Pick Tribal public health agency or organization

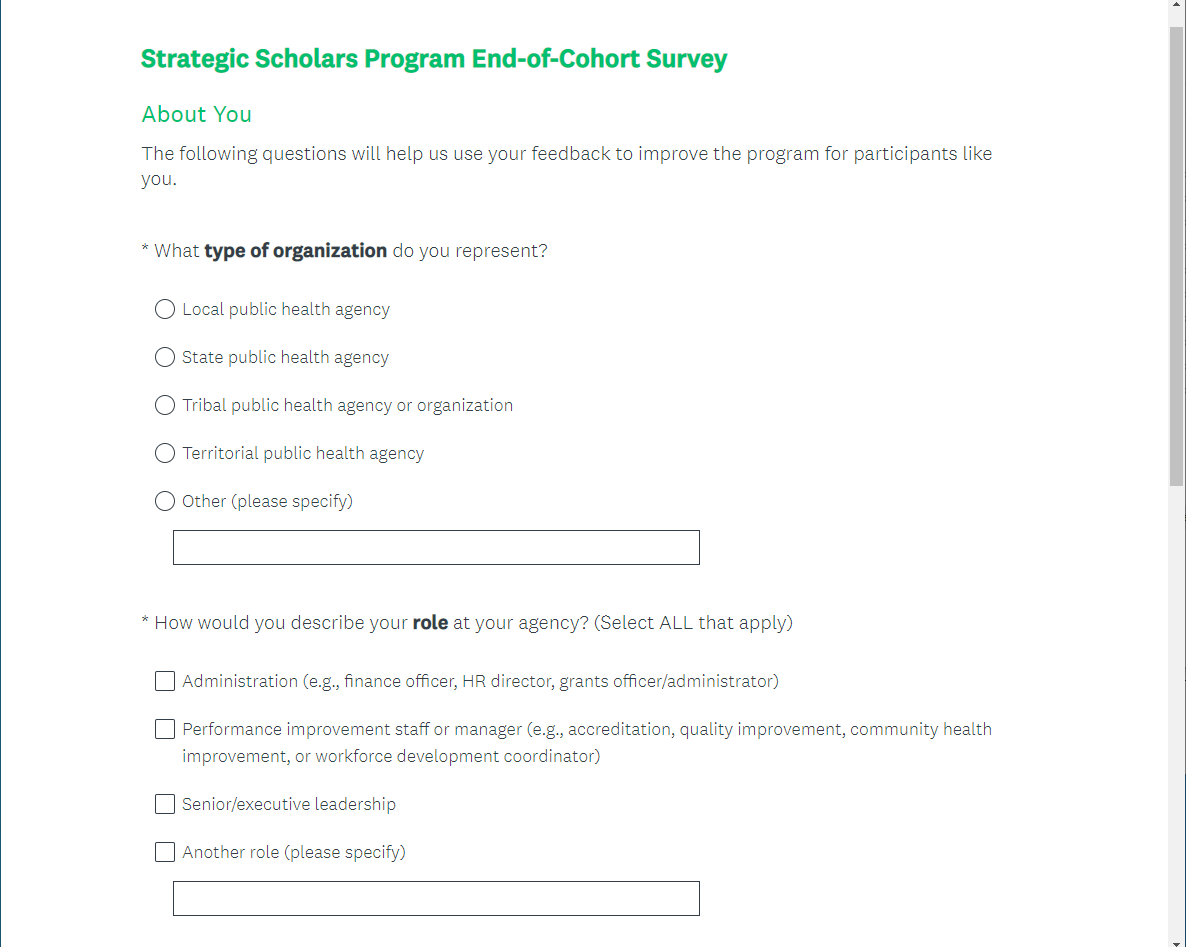pos(165,405)
